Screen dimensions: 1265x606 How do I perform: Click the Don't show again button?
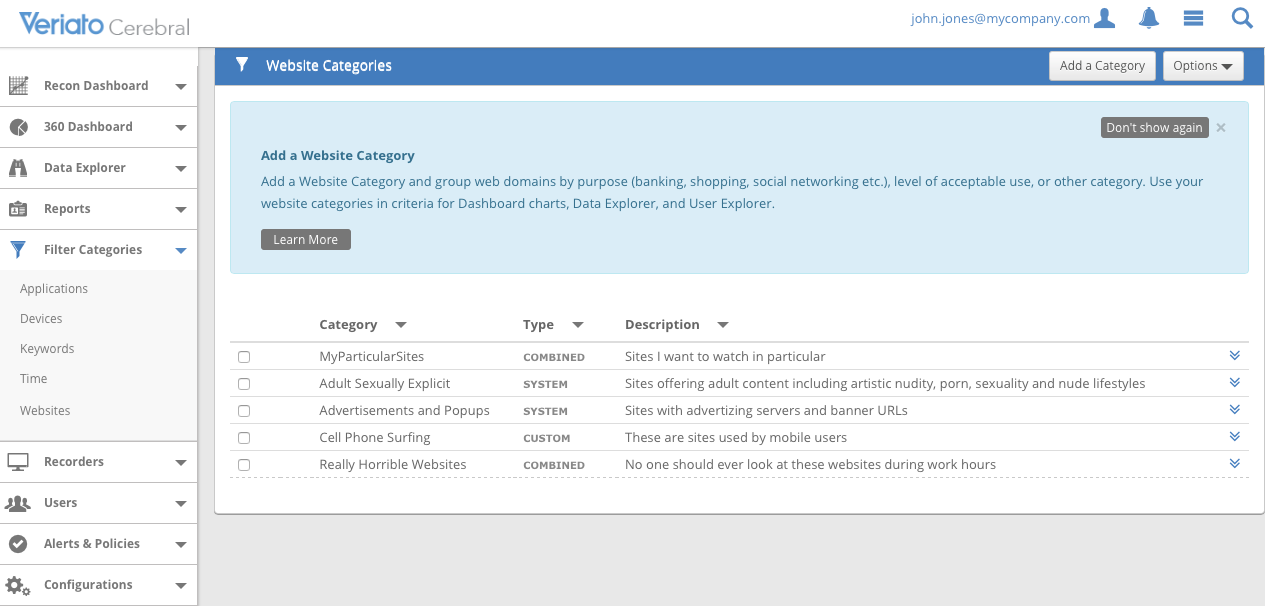click(x=1154, y=128)
